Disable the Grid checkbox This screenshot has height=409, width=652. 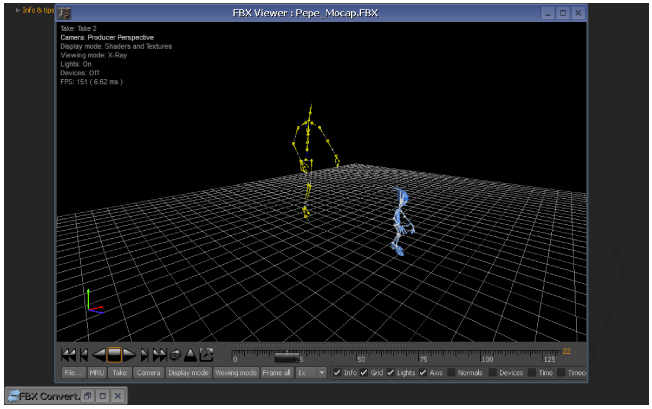(x=364, y=372)
